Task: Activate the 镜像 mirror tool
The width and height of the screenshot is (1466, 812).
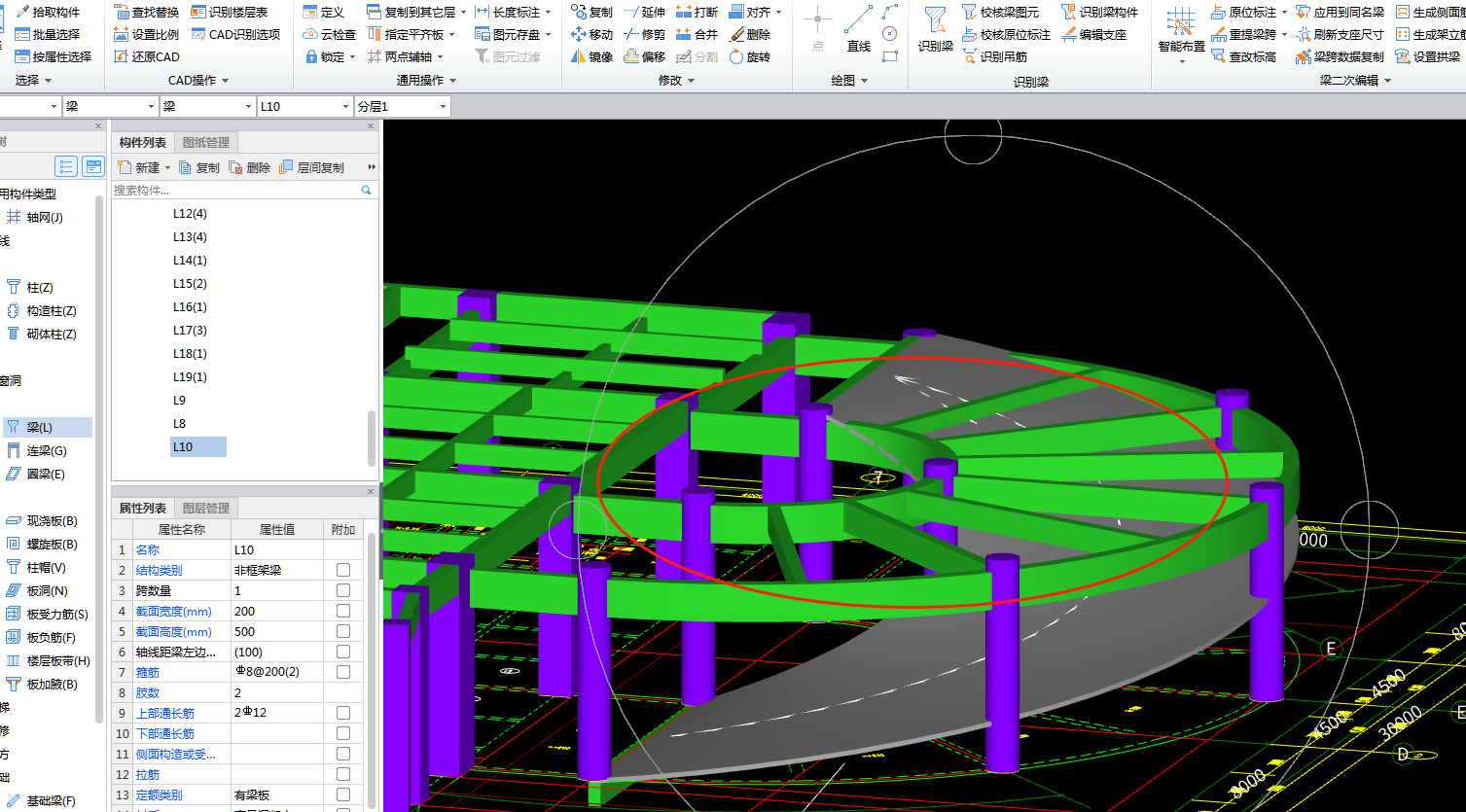Action: tap(592, 56)
